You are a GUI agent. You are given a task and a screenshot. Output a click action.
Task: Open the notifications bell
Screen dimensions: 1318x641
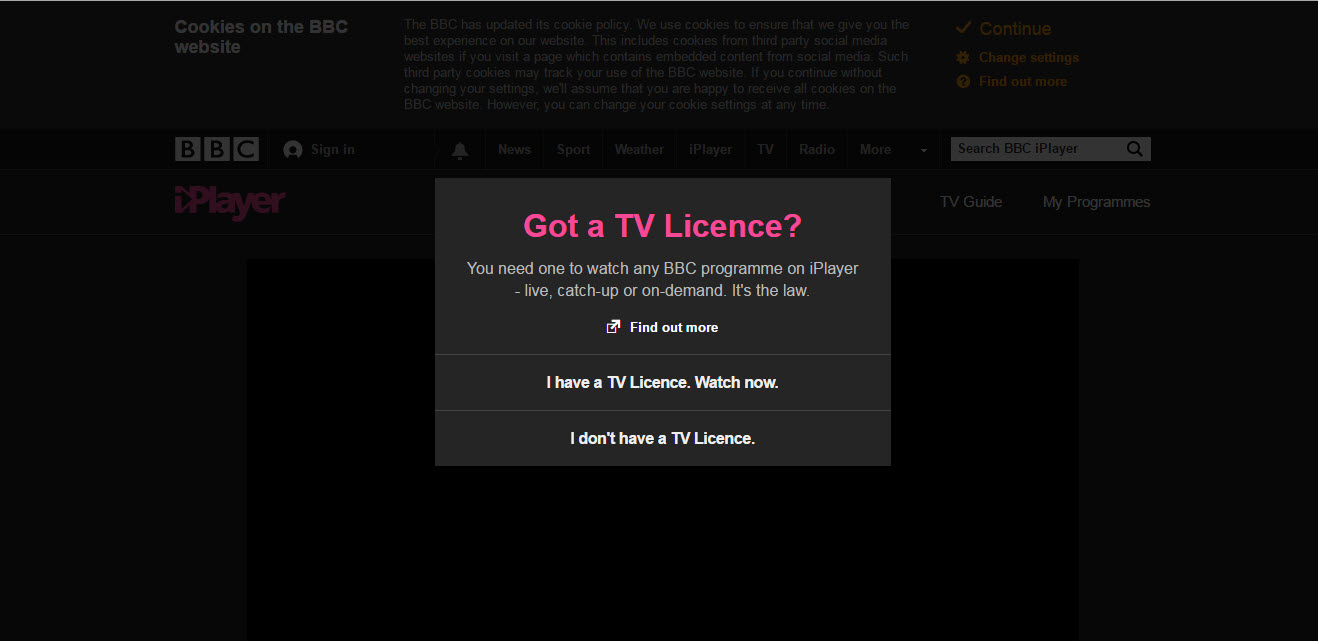pos(460,150)
